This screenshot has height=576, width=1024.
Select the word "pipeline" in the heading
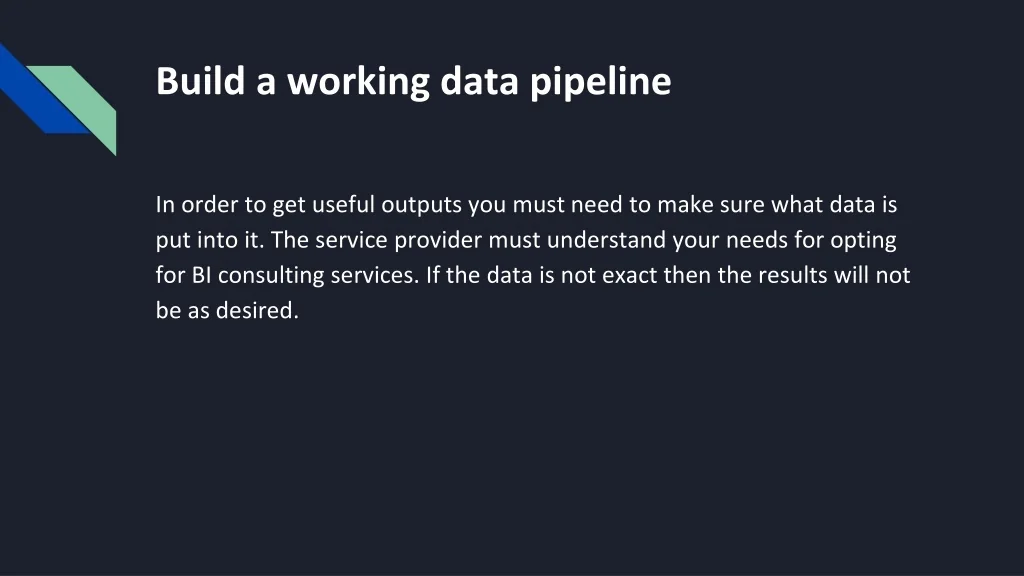point(601,82)
